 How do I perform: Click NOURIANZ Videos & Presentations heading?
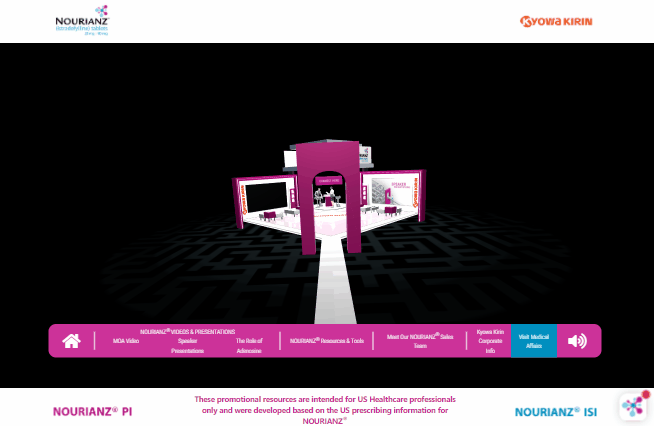(187, 332)
